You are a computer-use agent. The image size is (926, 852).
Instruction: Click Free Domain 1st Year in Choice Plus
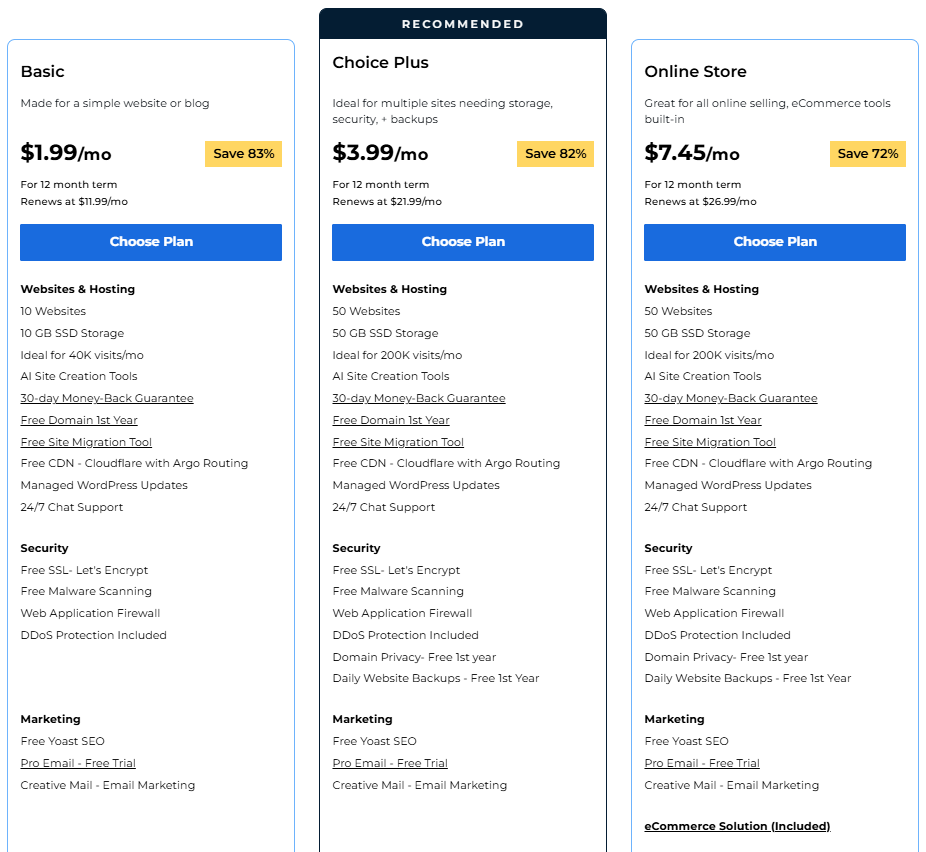tap(391, 420)
